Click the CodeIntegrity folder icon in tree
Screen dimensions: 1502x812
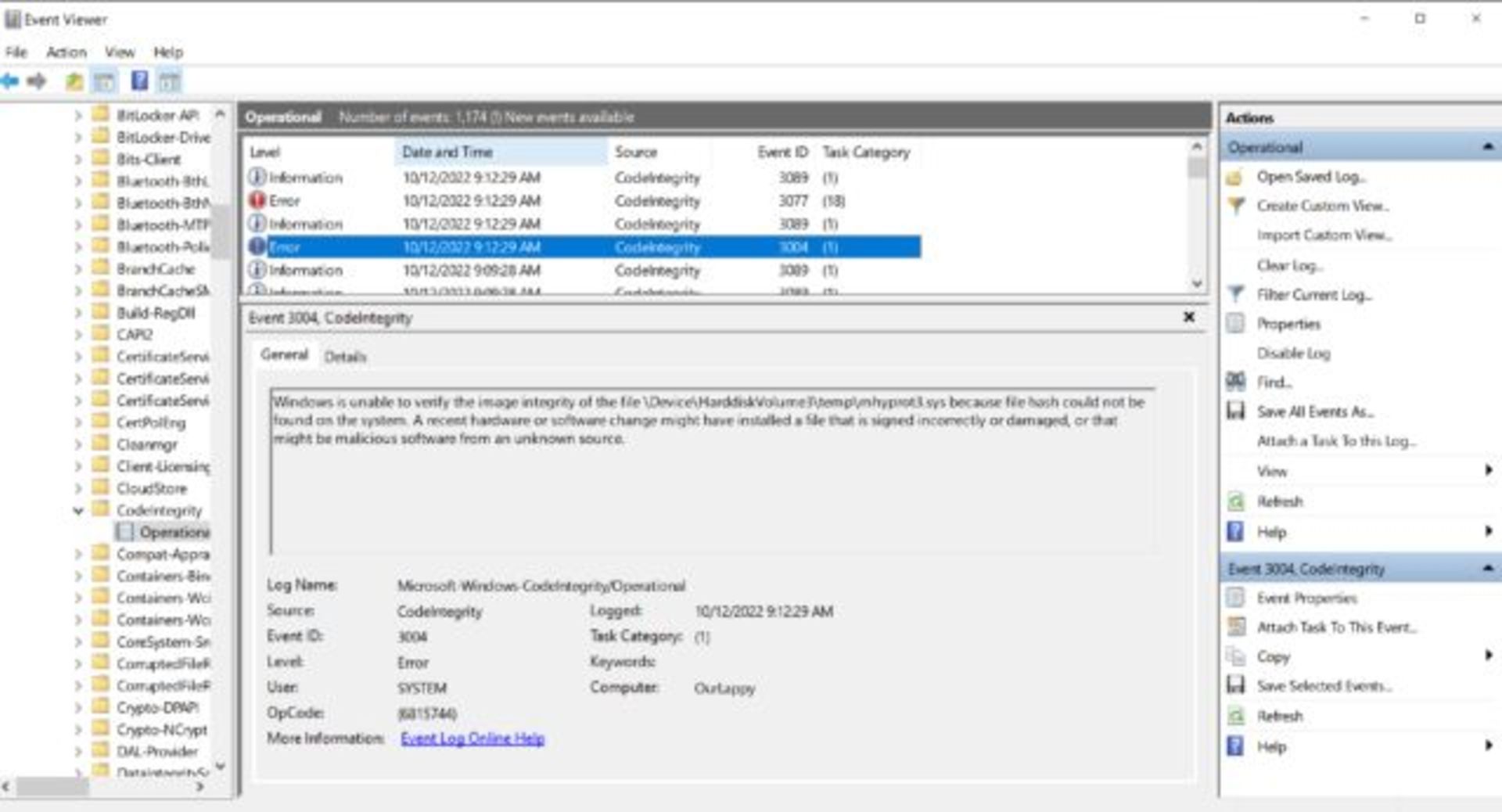pos(101,510)
